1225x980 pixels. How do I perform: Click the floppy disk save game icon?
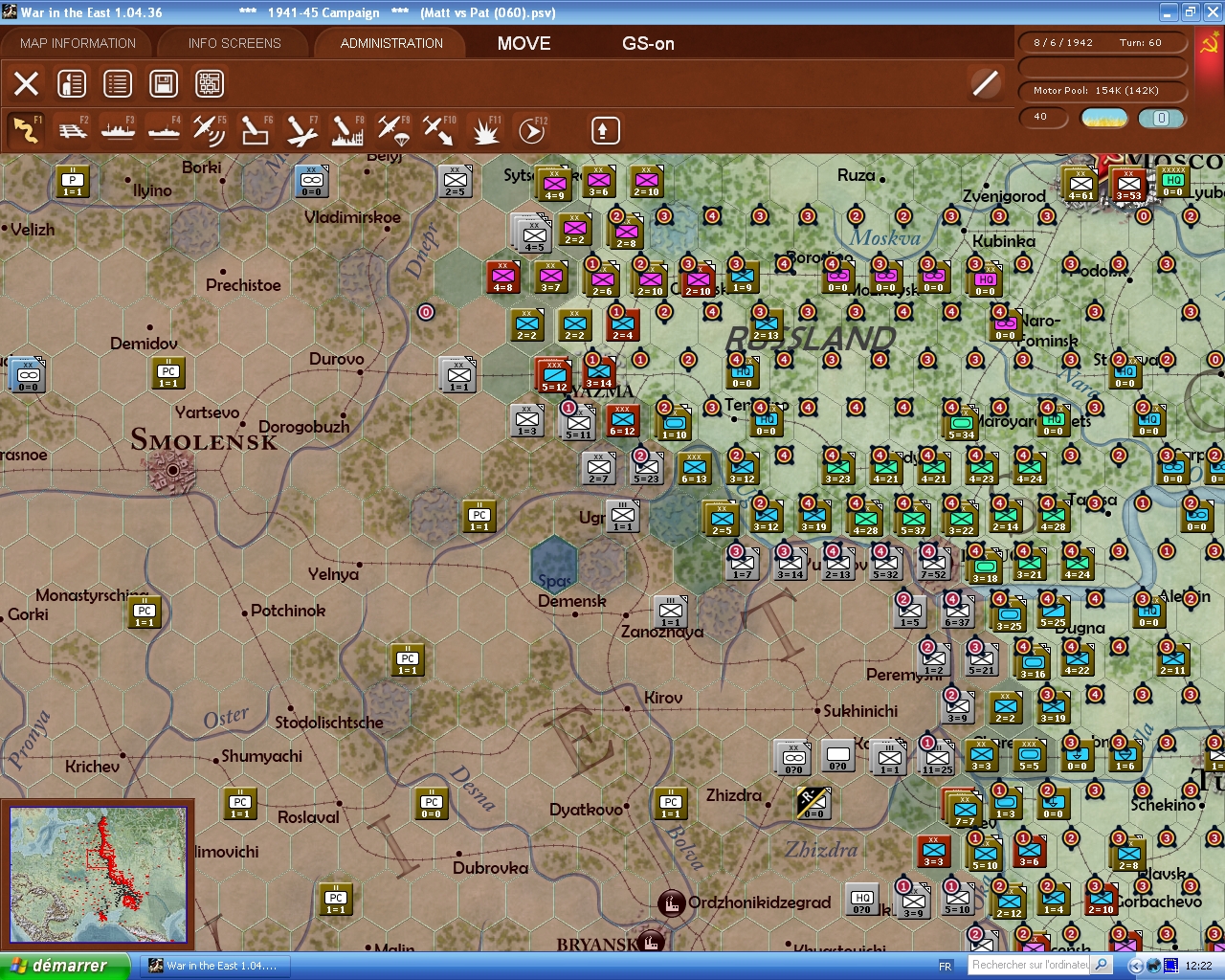(164, 83)
